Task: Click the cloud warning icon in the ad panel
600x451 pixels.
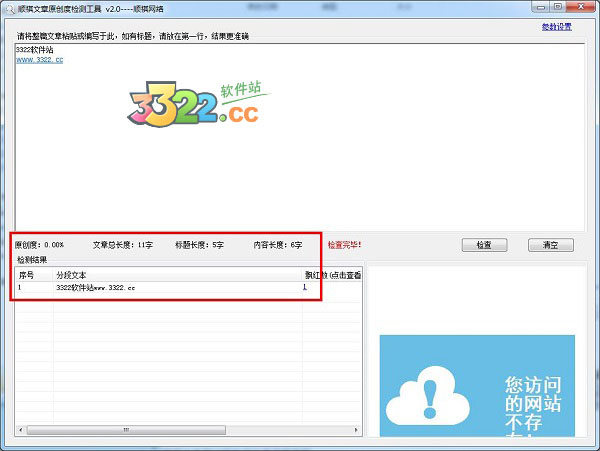Action: point(428,396)
